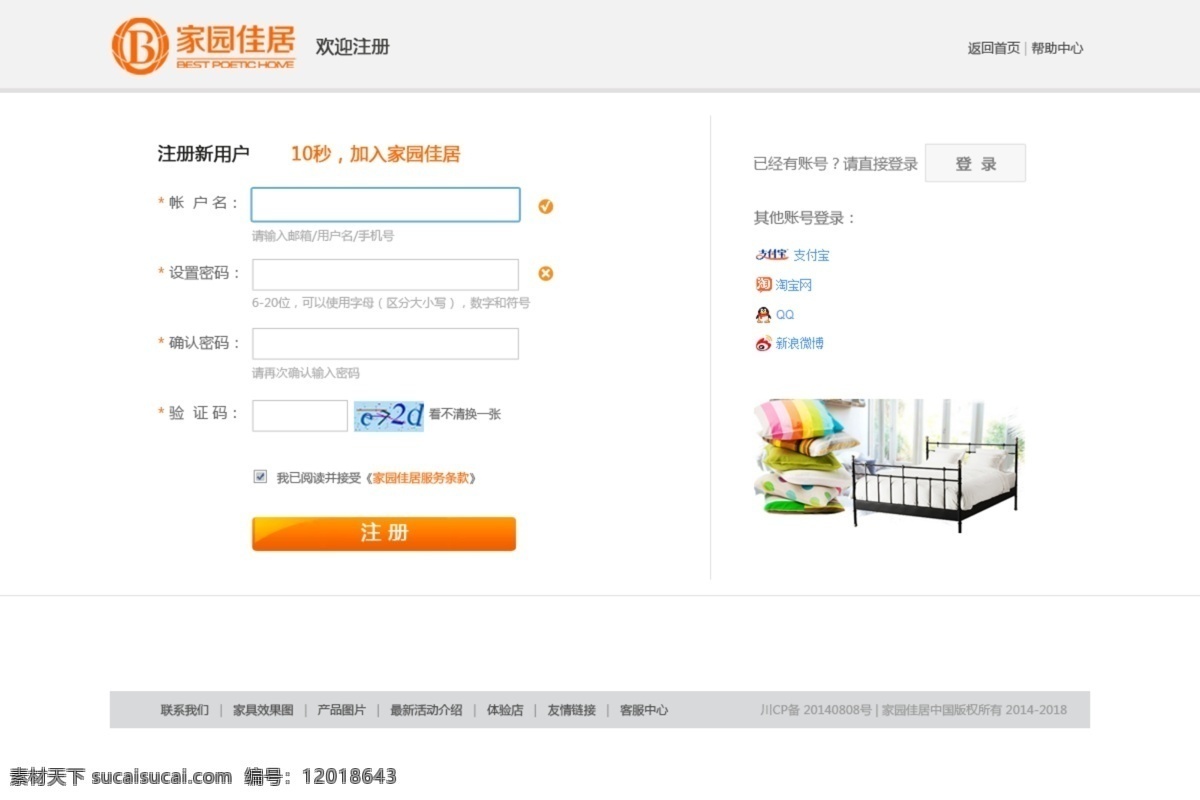
Task: Open 产品图片 footer link
Action: tap(341, 710)
